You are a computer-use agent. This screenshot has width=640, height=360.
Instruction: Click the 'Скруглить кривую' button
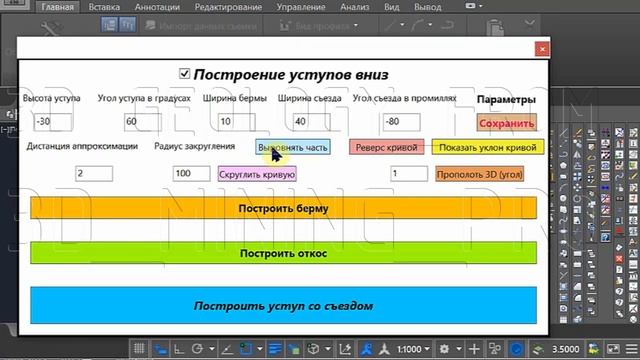[257, 174]
